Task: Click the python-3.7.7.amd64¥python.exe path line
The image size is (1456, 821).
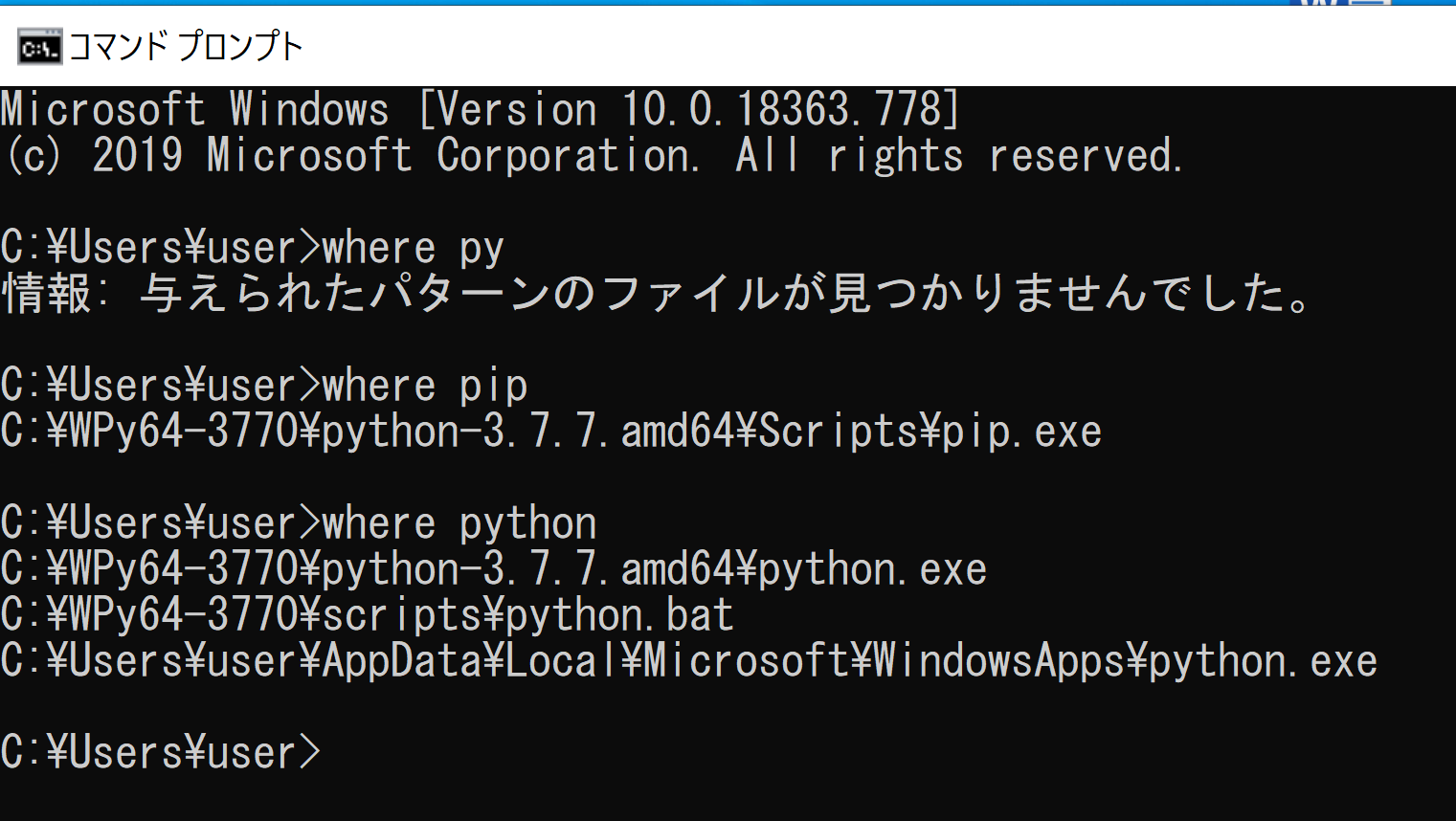Action: click(494, 569)
